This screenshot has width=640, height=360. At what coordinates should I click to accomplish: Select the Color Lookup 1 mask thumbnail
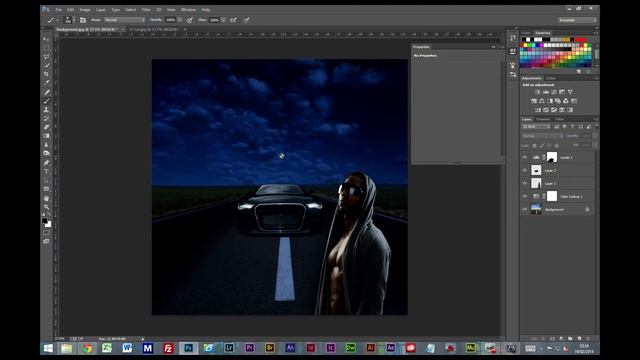pyautogui.click(x=552, y=196)
